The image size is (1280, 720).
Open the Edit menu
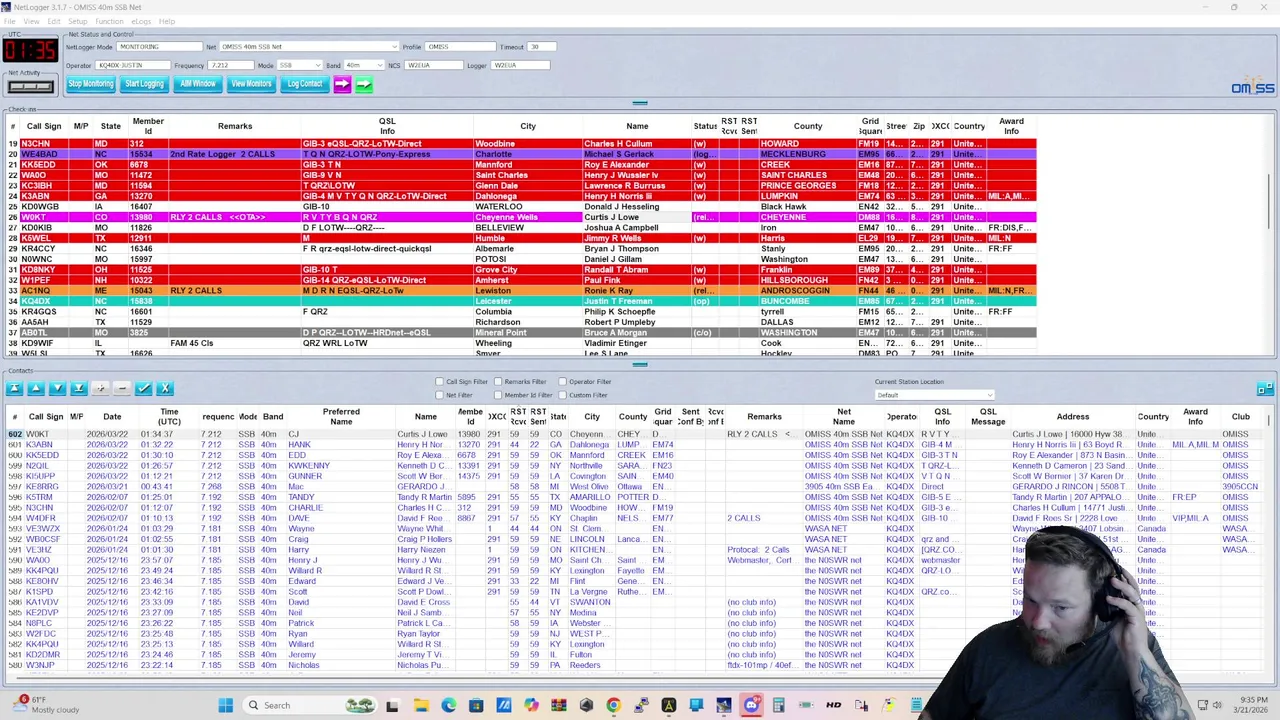tap(53, 21)
